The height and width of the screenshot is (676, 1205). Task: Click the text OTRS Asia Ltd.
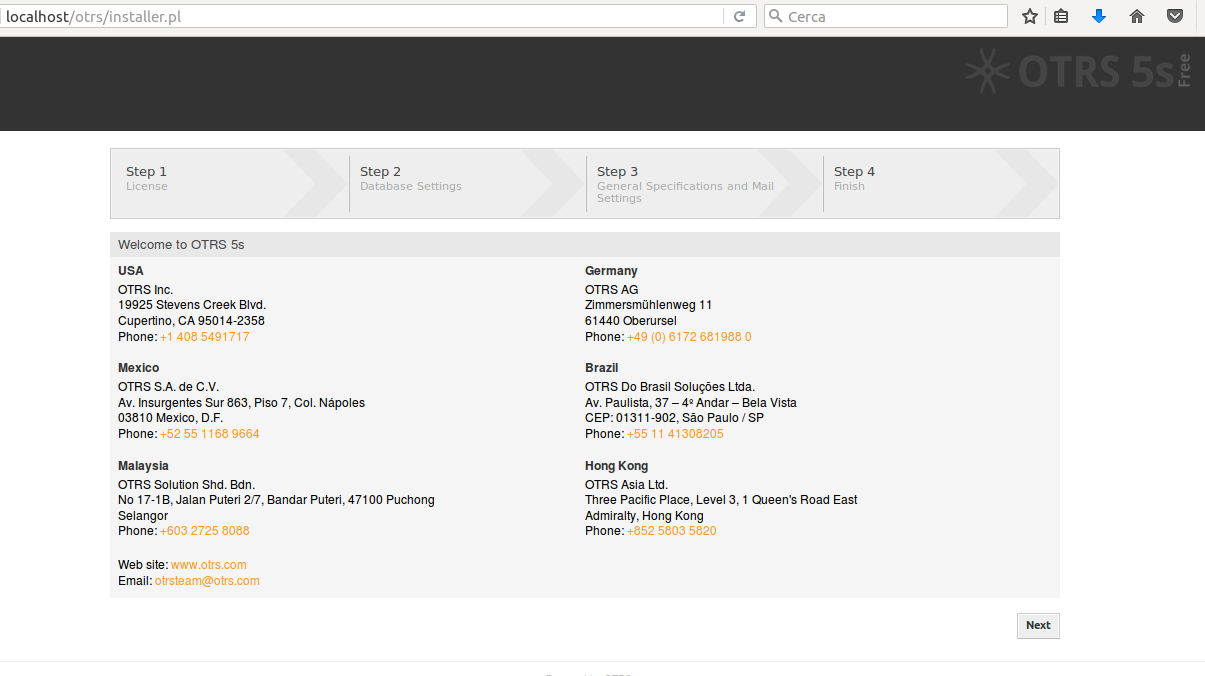(626, 485)
